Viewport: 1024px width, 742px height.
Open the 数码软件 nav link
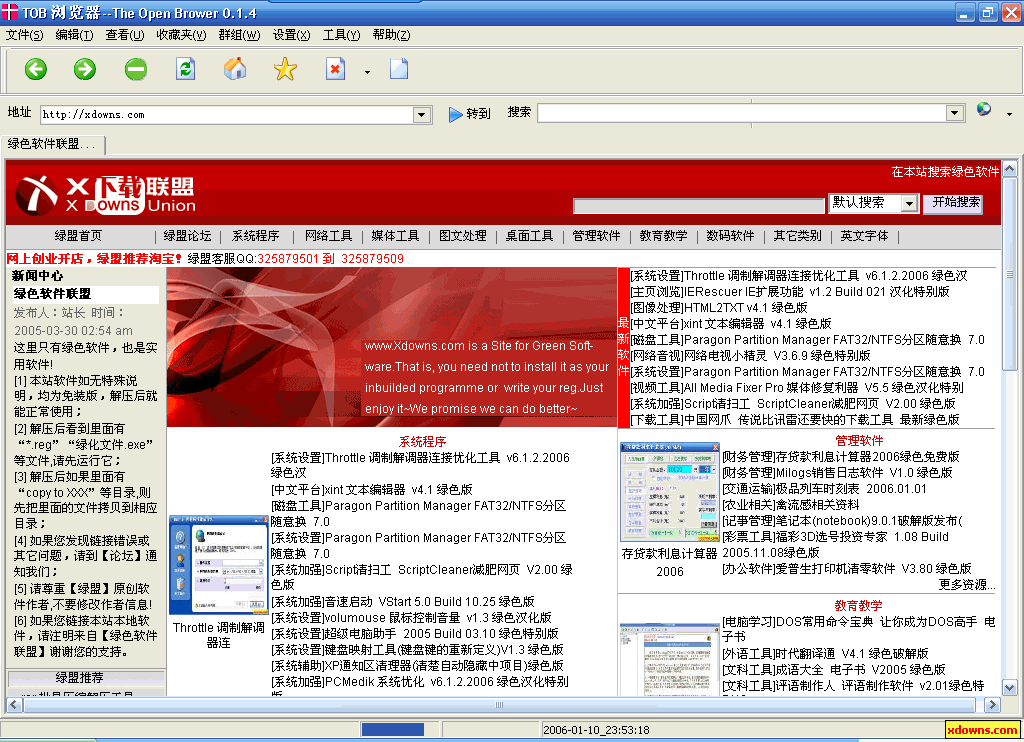point(730,236)
